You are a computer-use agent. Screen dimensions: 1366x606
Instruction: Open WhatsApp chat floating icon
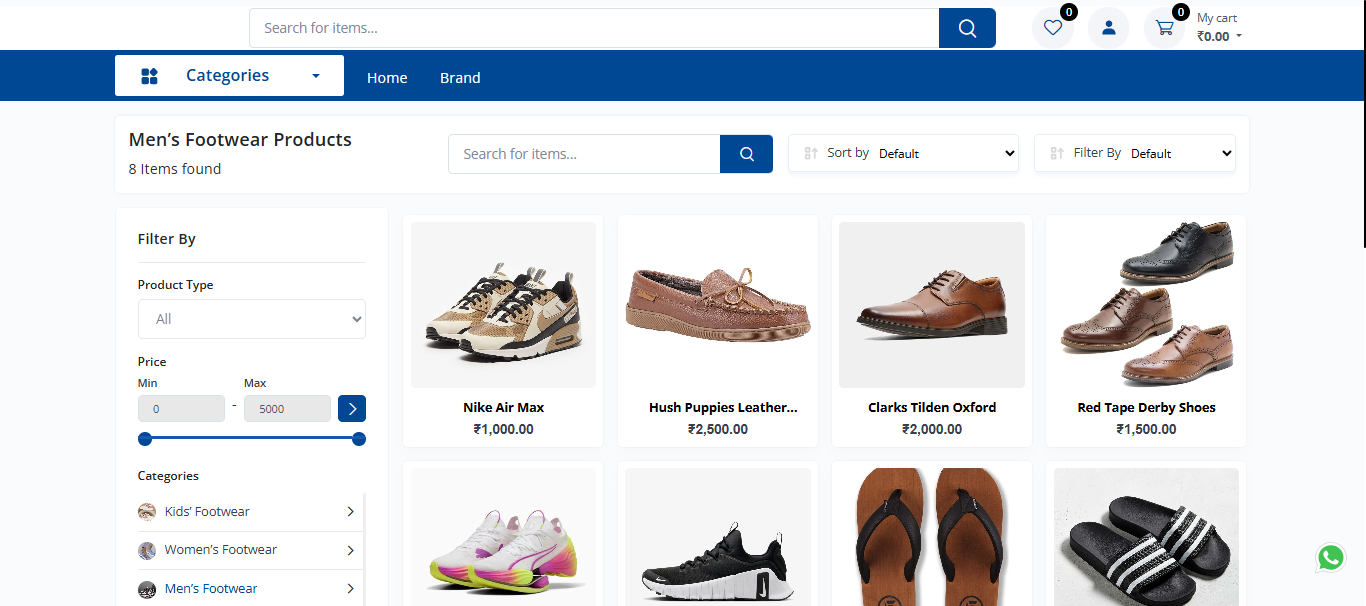(1330, 558)
